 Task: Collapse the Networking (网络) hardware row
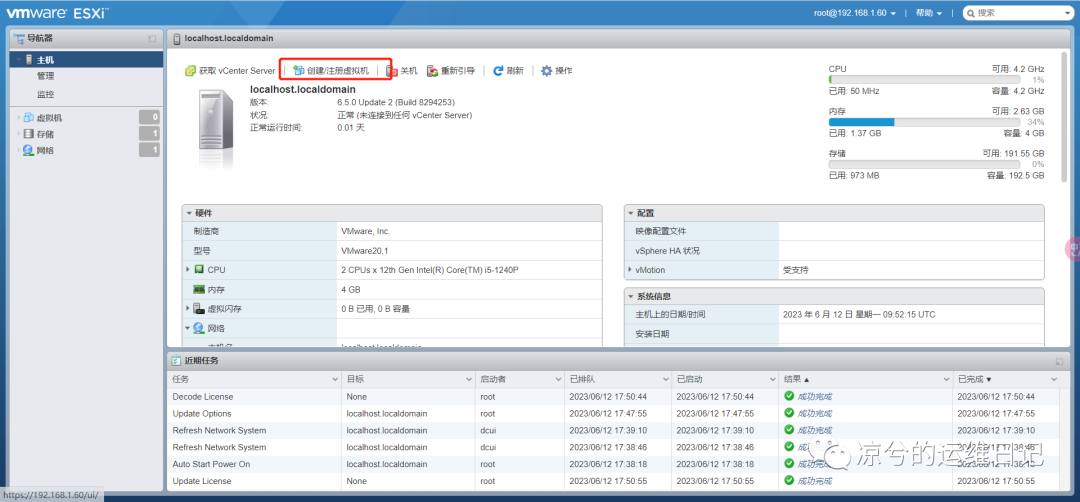click(187, 328)
